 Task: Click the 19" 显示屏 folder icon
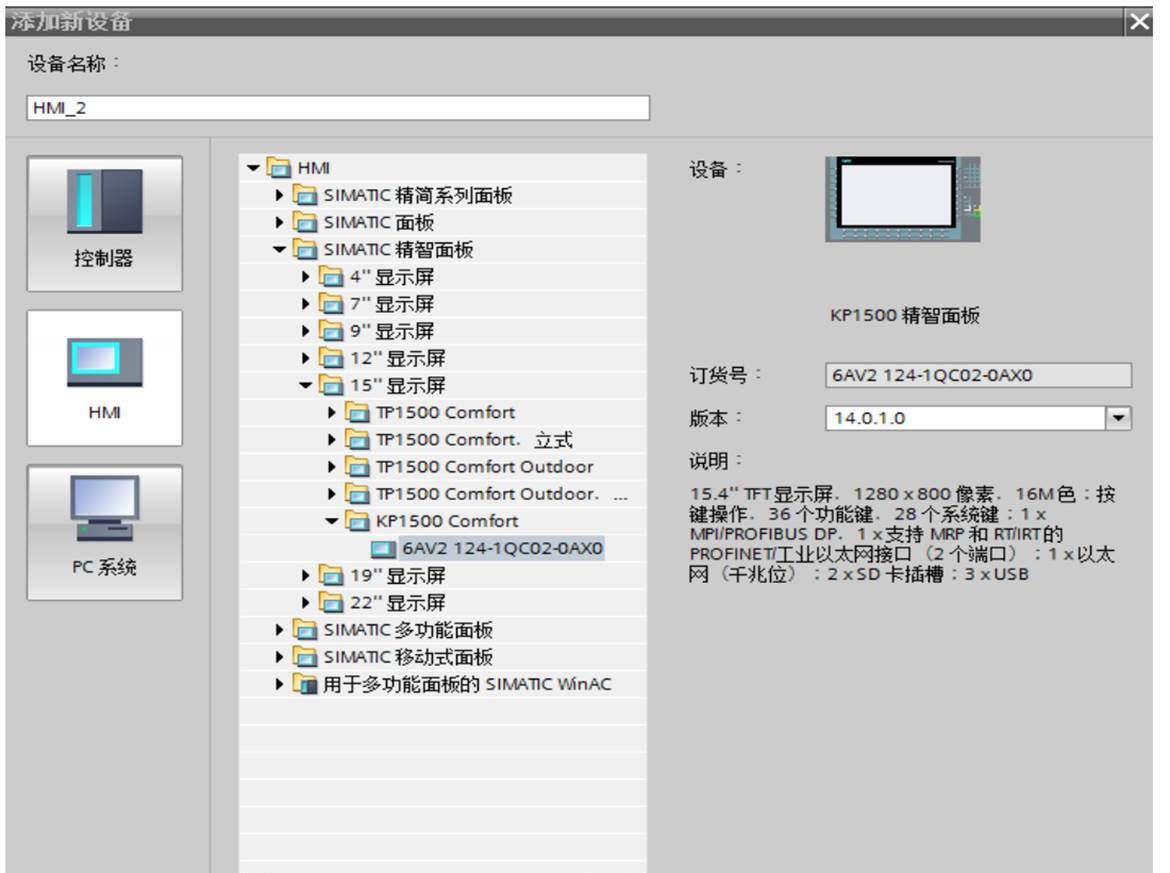331,575
